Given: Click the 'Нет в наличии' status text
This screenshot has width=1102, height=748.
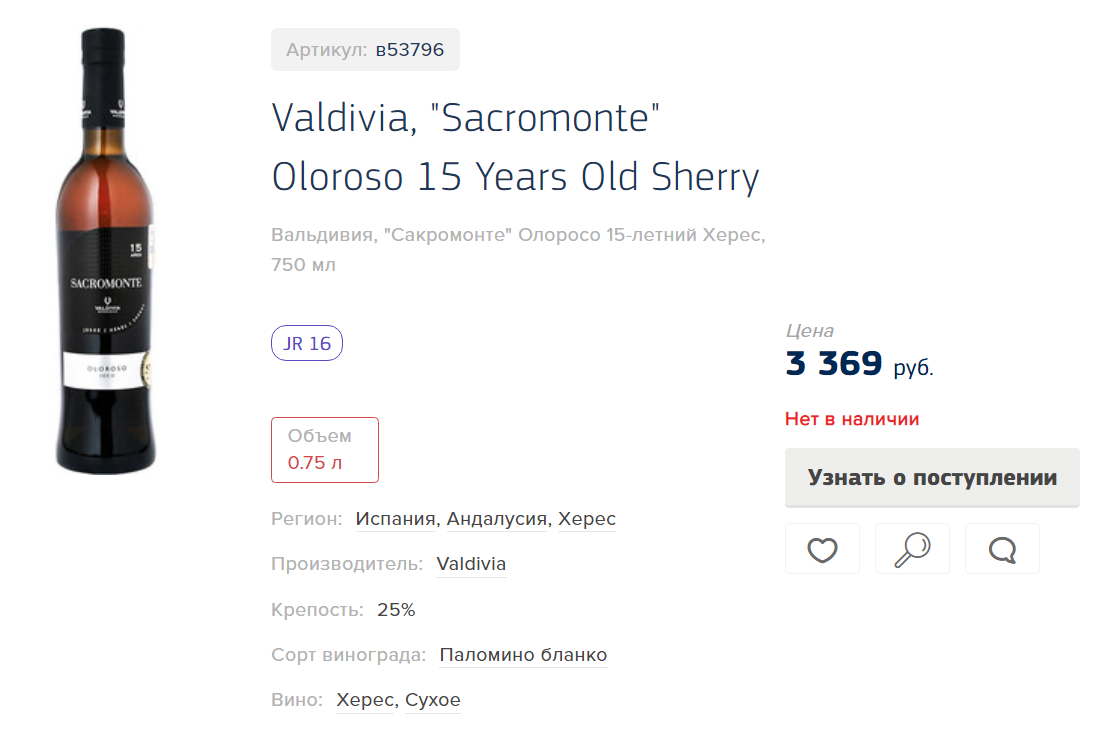Looking at the screenshot, I should (x=852, y=419).
